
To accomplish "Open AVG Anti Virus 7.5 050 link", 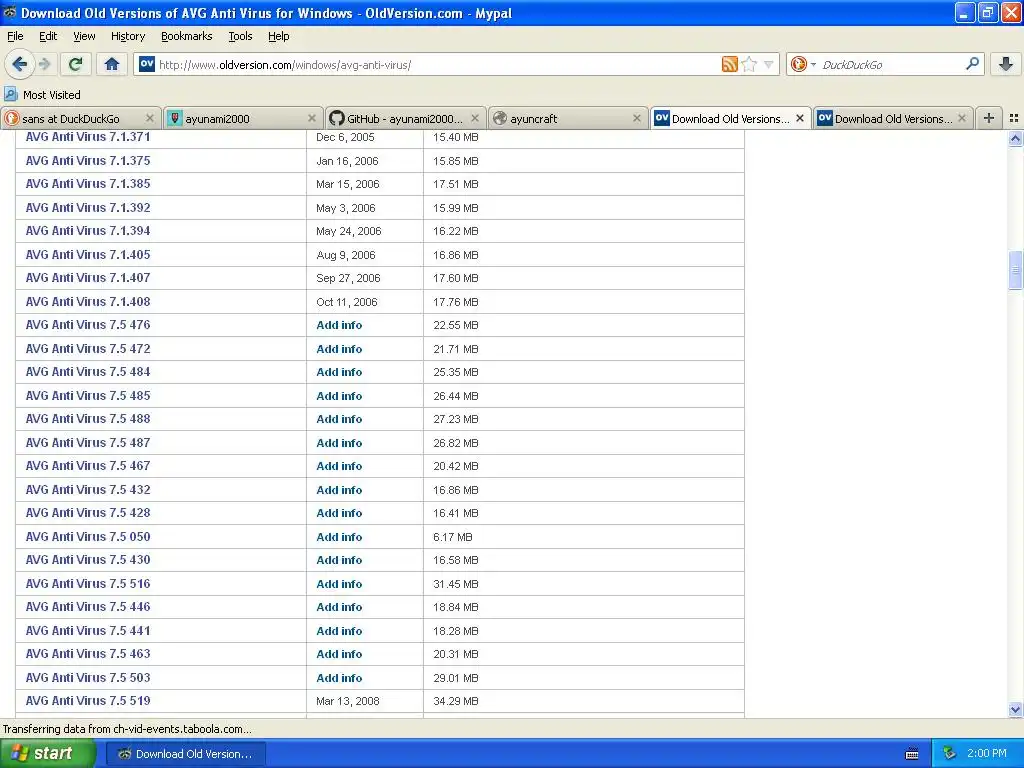I will pos(88,536).
